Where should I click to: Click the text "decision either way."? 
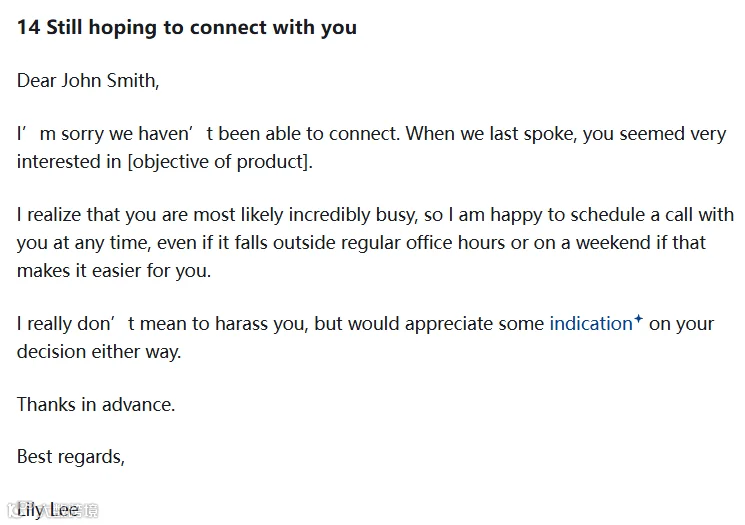pyautogui.click(x=99, y=352)
